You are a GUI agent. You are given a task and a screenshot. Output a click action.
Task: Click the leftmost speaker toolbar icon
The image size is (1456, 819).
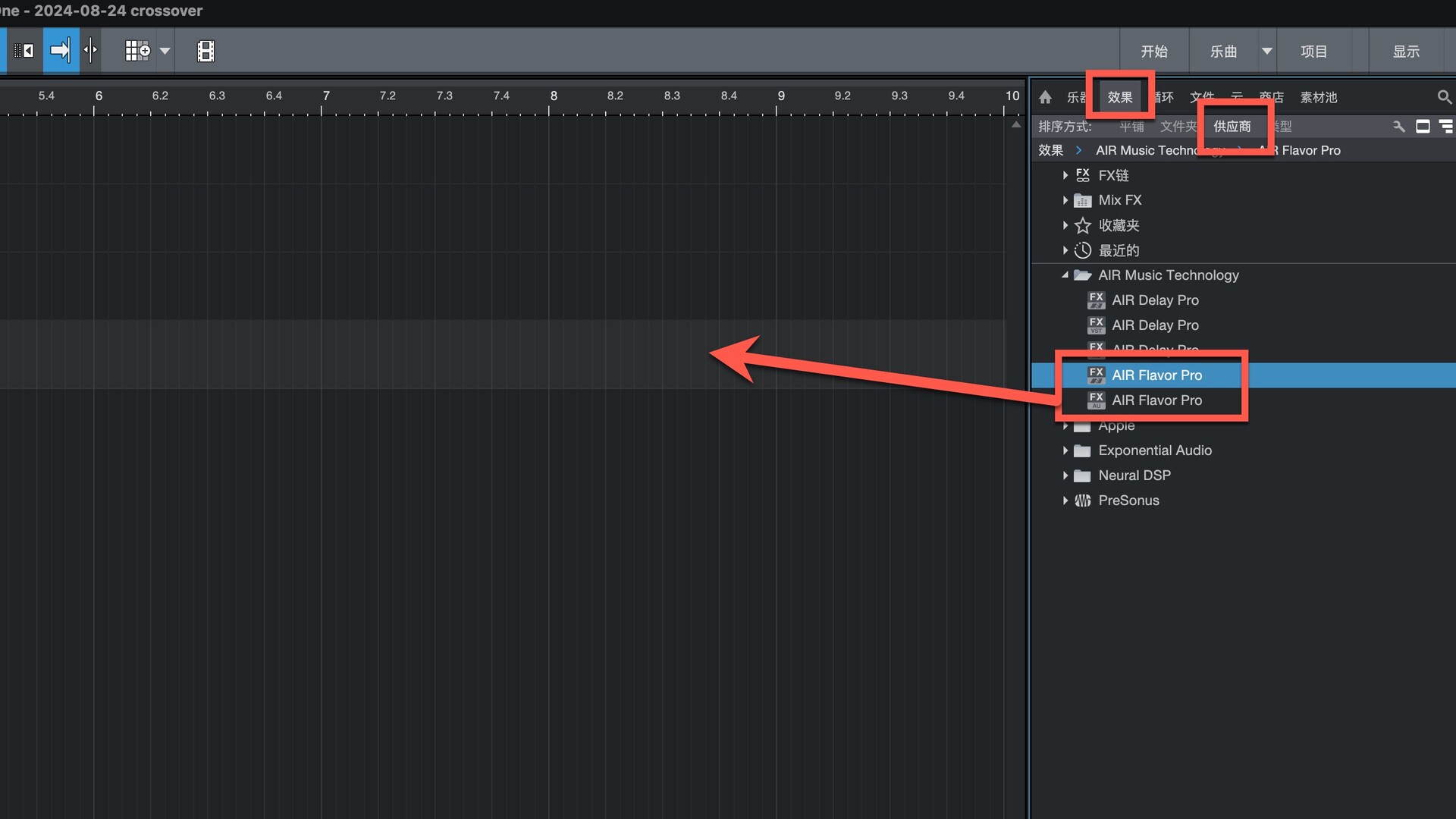tap(24, 51)
